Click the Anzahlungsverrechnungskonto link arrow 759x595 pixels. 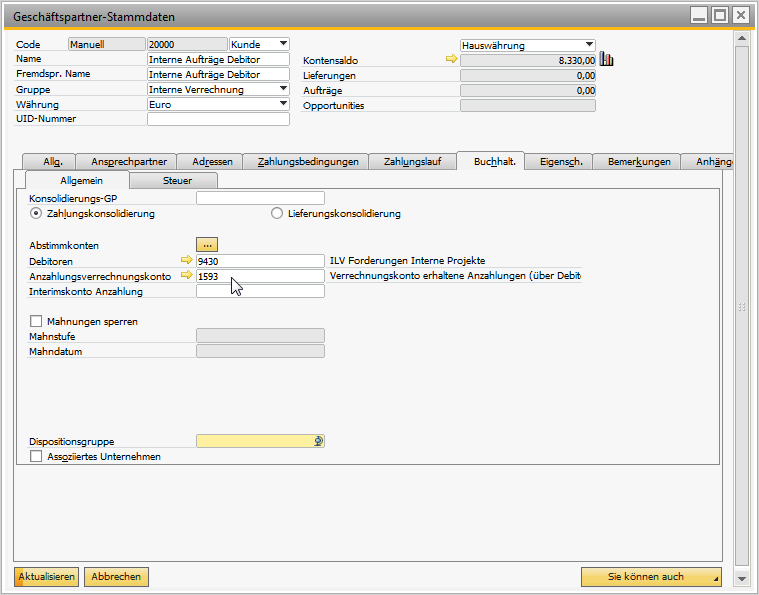pos(186,276)
